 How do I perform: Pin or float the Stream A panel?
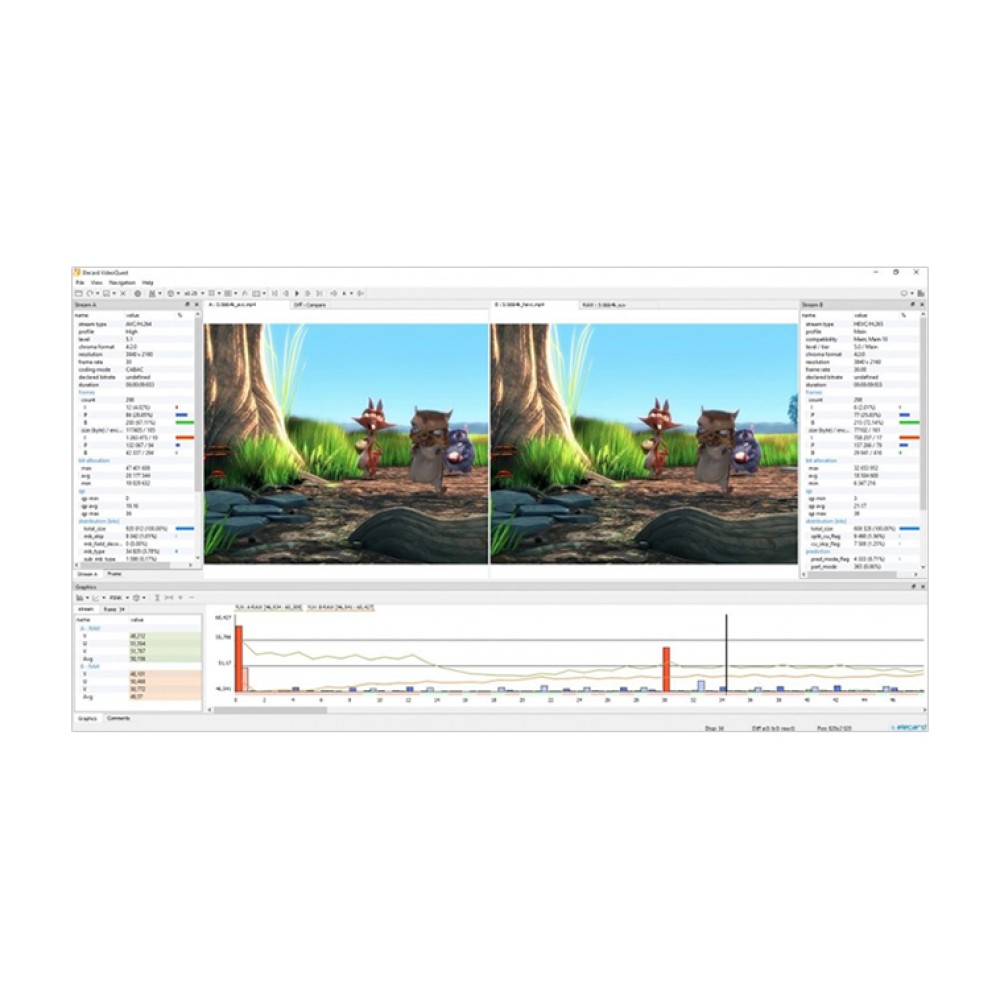[x=188, y=305]
